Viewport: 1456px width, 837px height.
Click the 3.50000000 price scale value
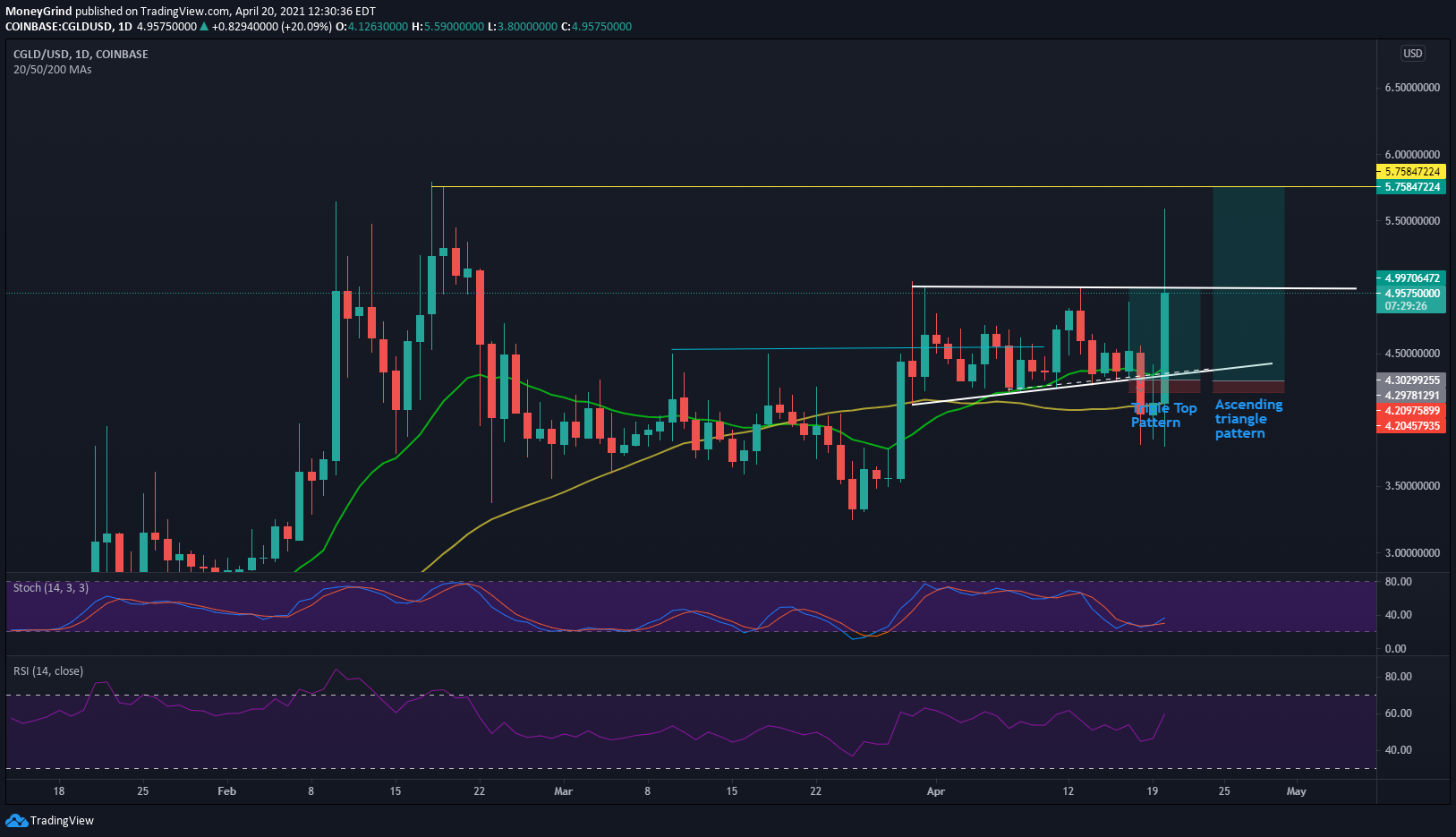(1412, 486)
